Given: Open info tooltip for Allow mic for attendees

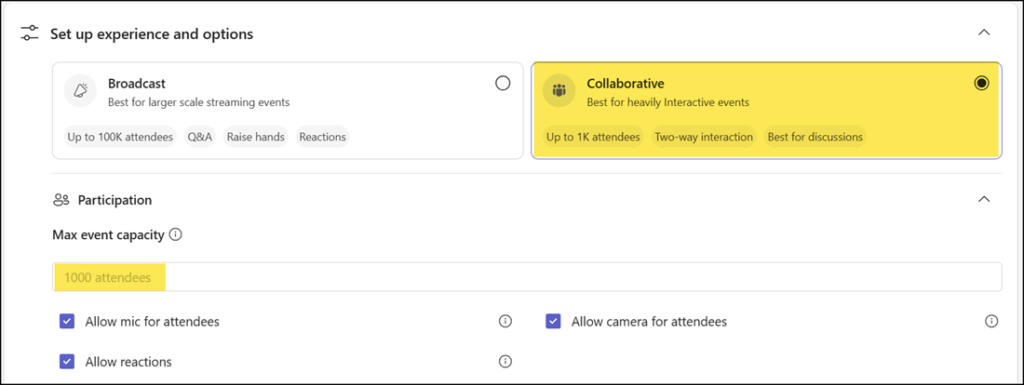Looking at the screenshot, I should pos(505,321).
